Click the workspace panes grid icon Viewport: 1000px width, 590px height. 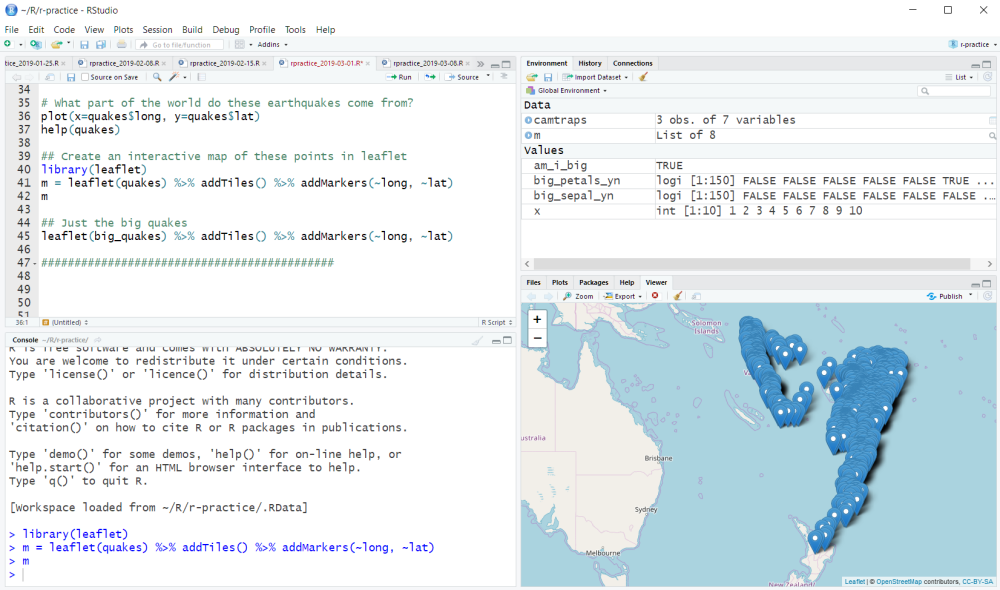click(239, 45)
